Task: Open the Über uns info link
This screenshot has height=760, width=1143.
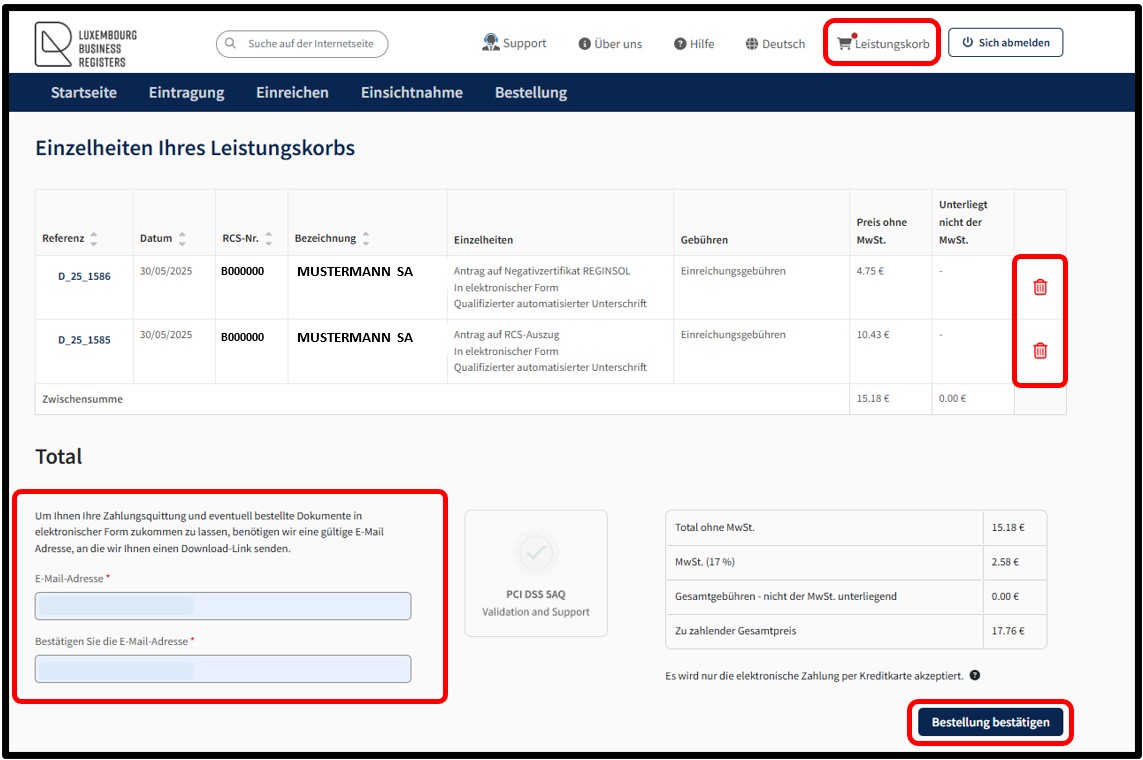Action: coord(610,44)
